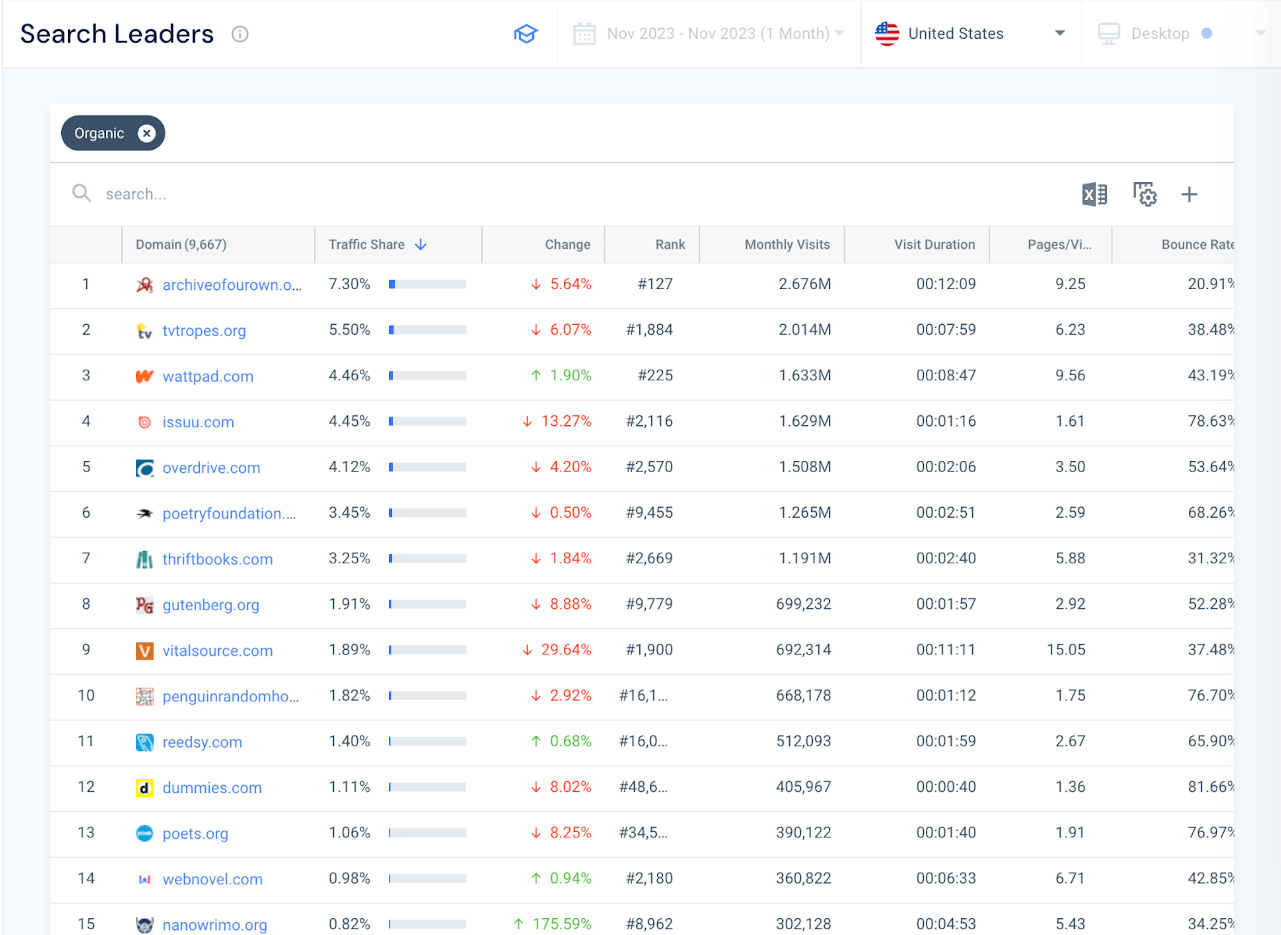Click the gutenberg.org favicon
The image size is (1281, 935).
[145, 605]
